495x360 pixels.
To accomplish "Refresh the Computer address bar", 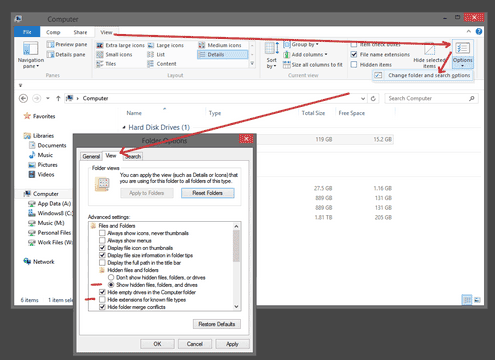I will tap(373, 98).
